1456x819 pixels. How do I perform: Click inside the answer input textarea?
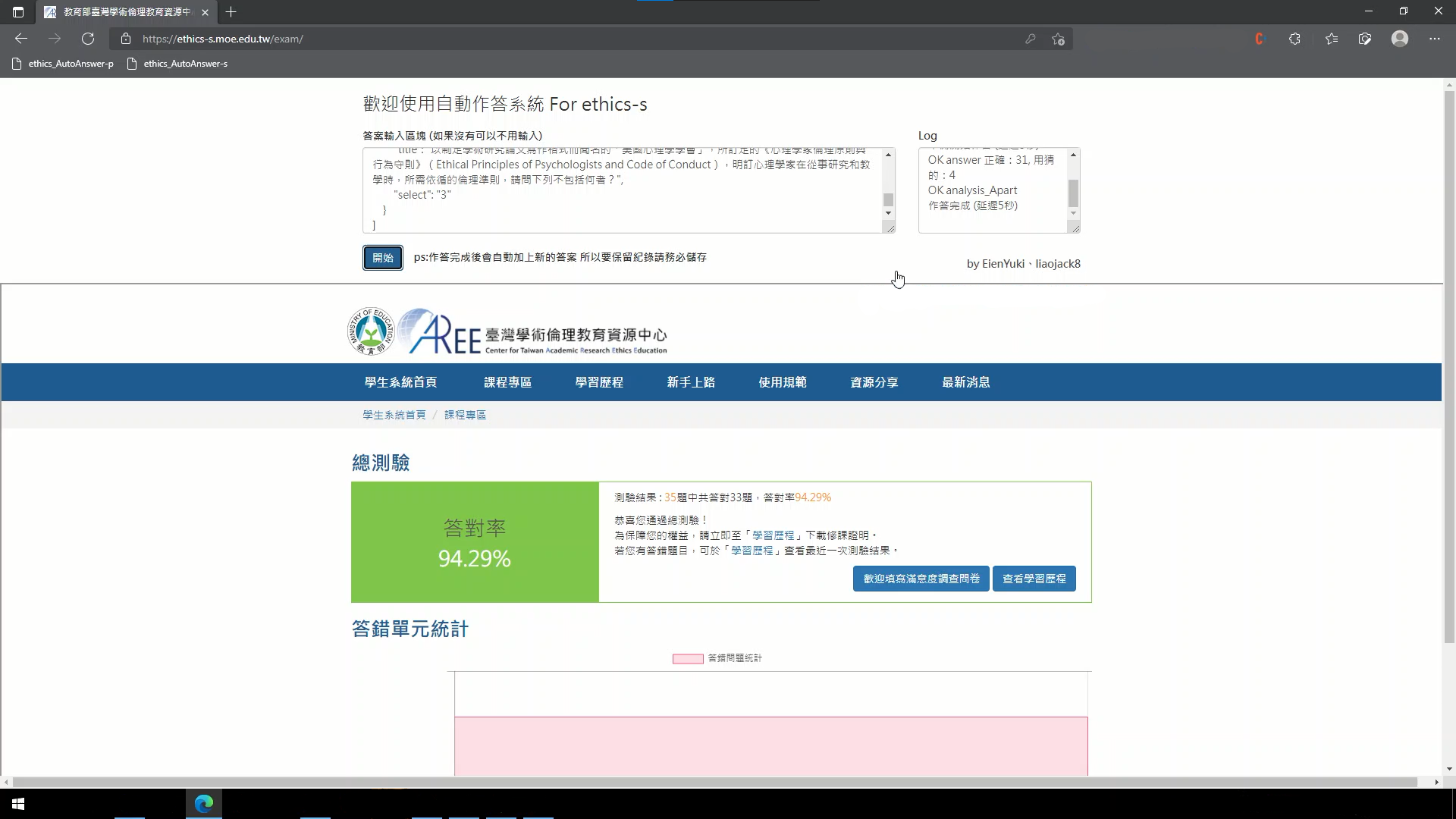(626, 190)
